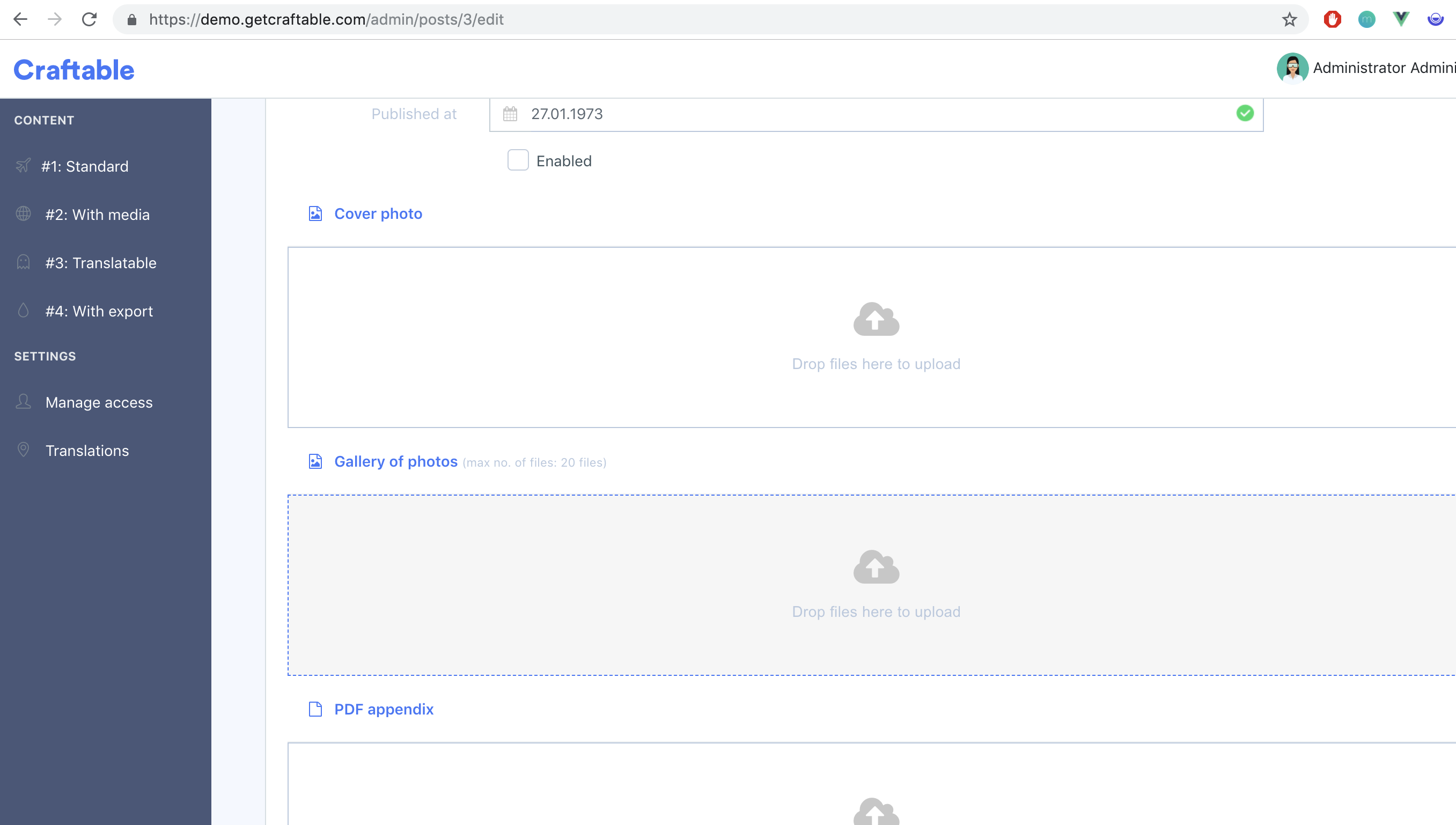Open Manage access settings
1456x825 pixels.
[x=99, y=402]
